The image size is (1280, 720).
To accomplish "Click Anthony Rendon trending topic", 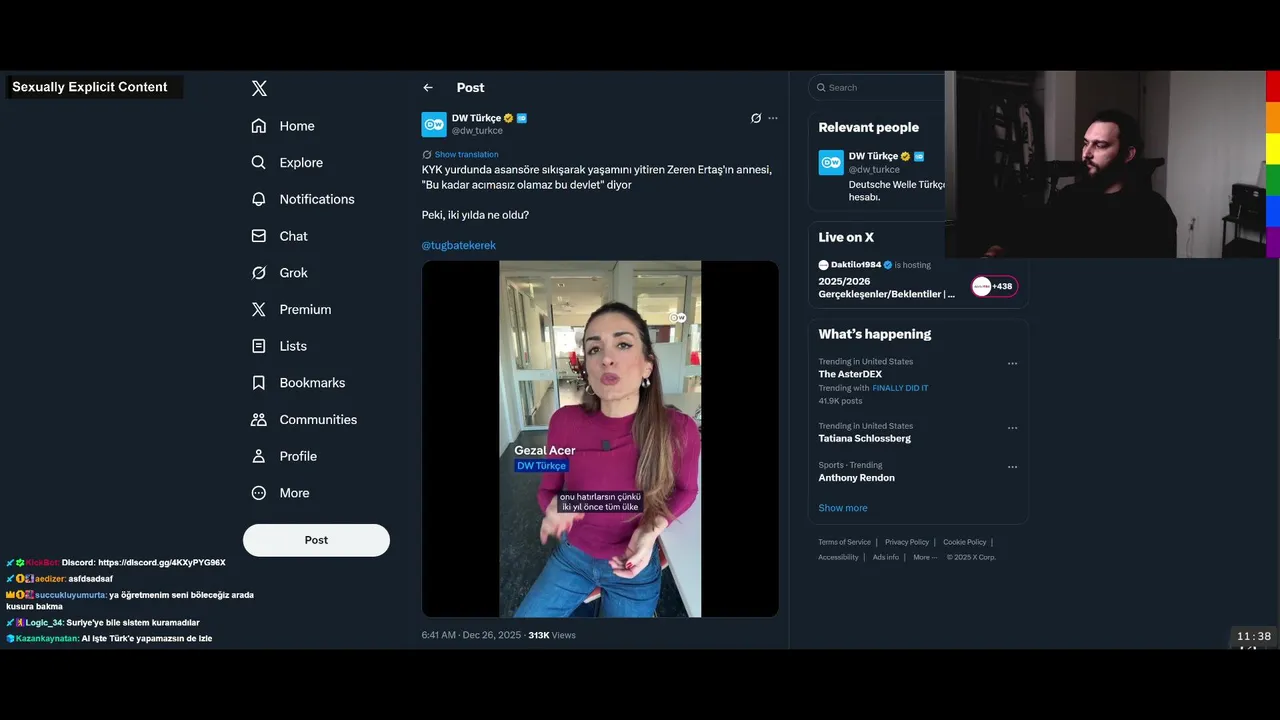I will click(x=857, y=478).
